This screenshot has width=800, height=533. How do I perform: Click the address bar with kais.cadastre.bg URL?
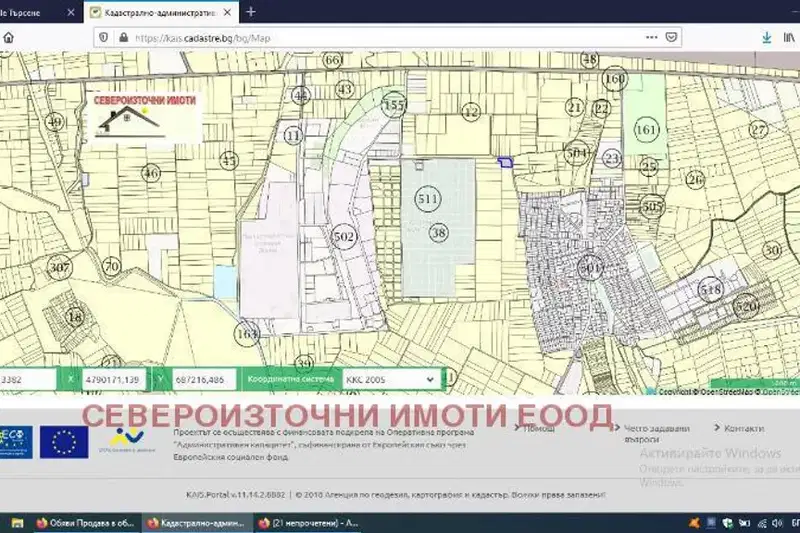point(388,38)
